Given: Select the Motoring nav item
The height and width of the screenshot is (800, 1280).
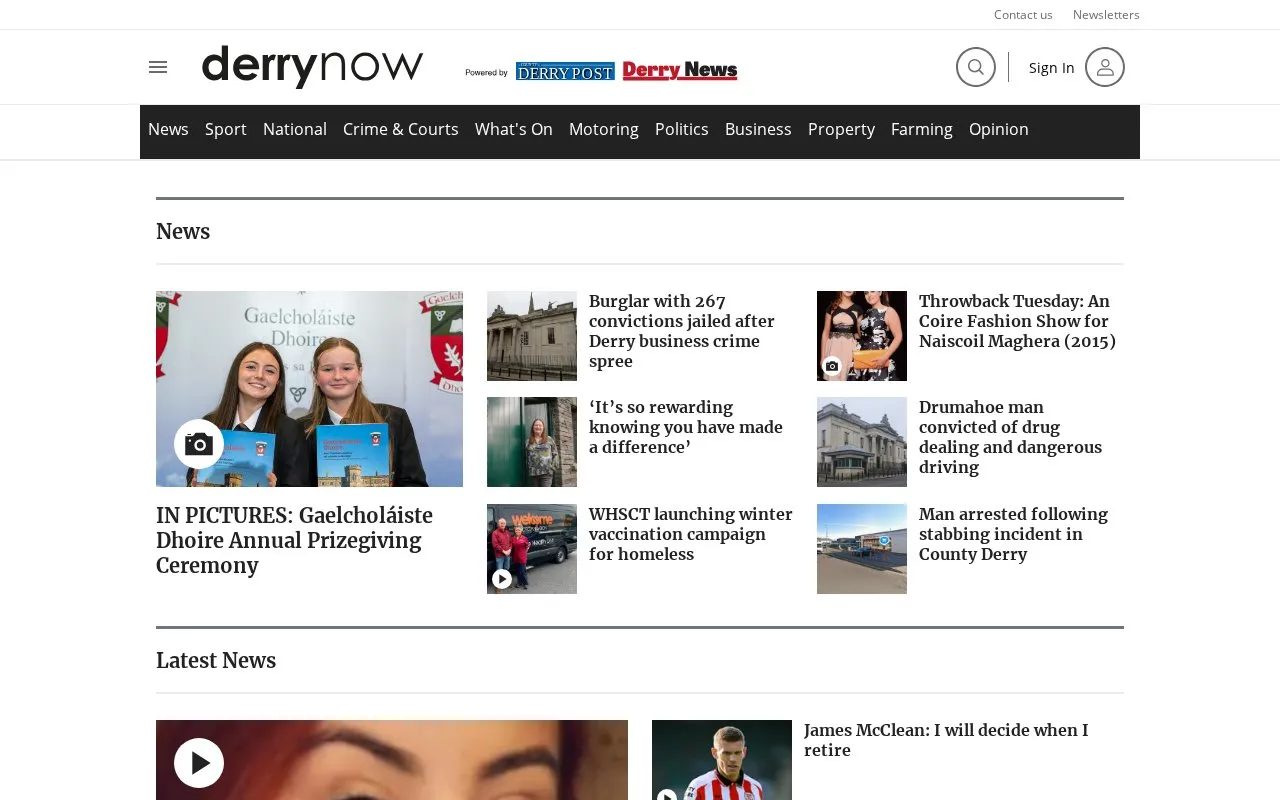Looking at the screenshot, I should tap(604, 129).
